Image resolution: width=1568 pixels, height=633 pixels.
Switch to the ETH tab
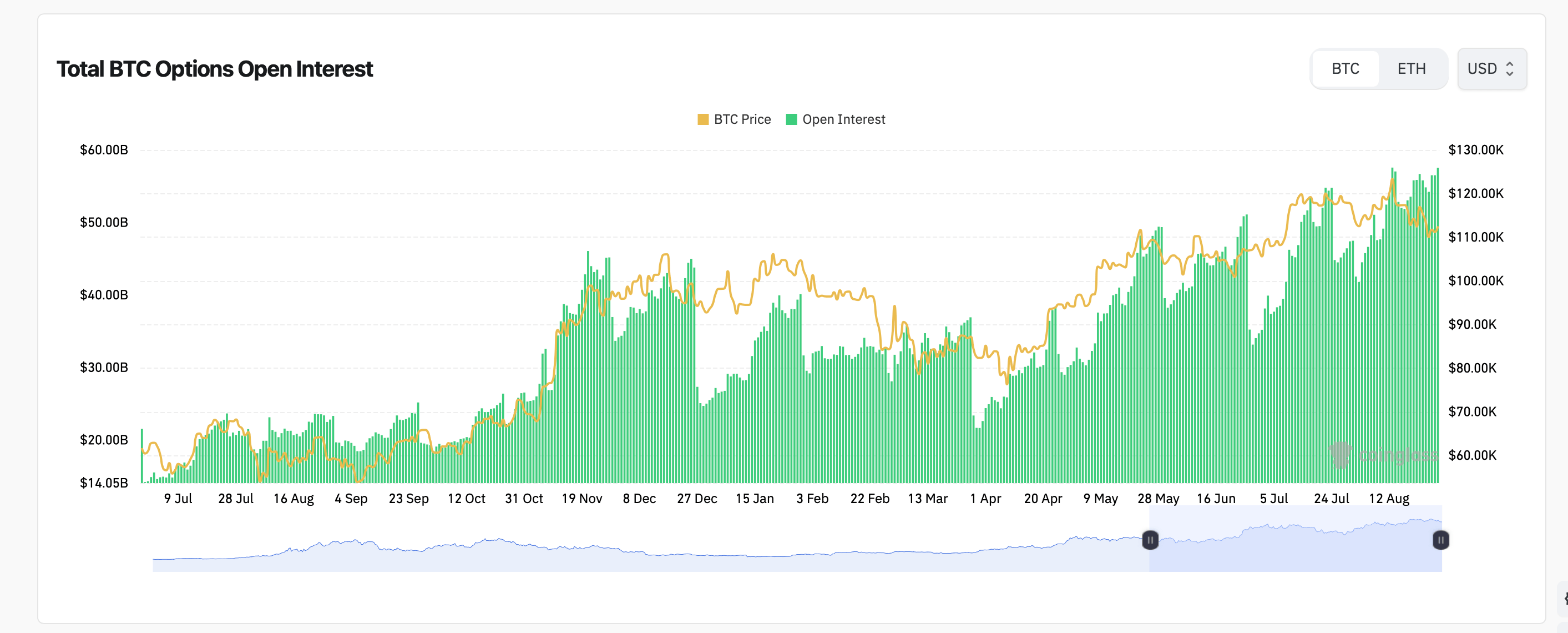point(1411,69)
